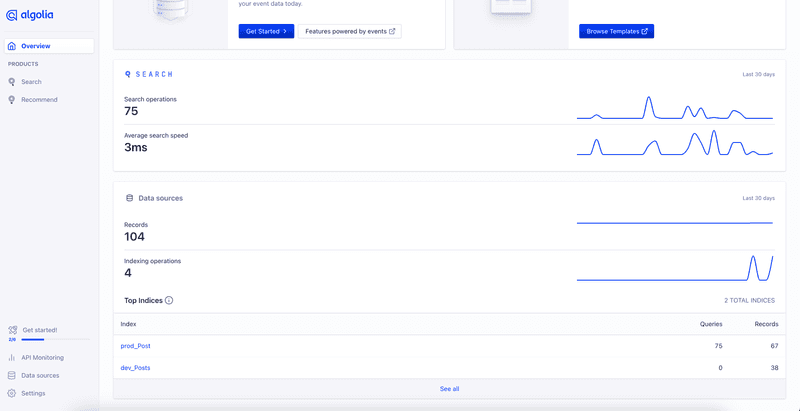Open the dev_Posts index
Image resolution: width=800 pixels, height=411 pixels.
pos(135,368)
